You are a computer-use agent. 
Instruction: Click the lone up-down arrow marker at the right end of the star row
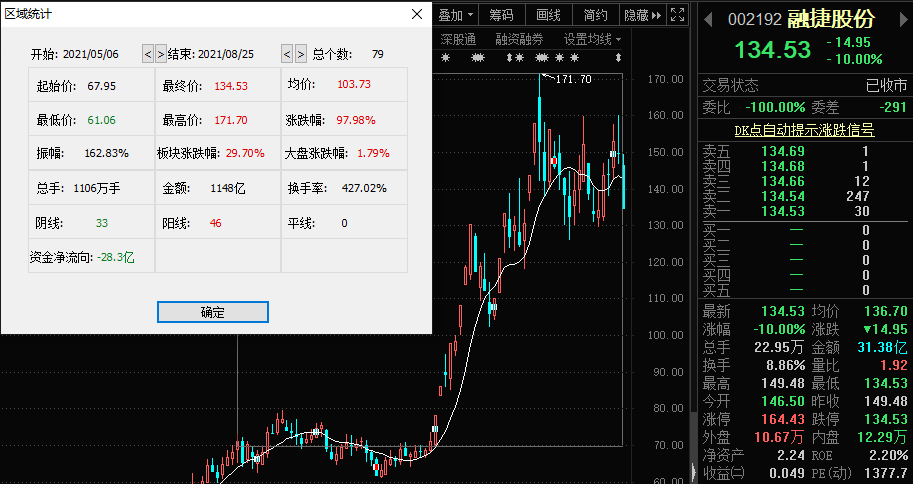pos(618,58)
